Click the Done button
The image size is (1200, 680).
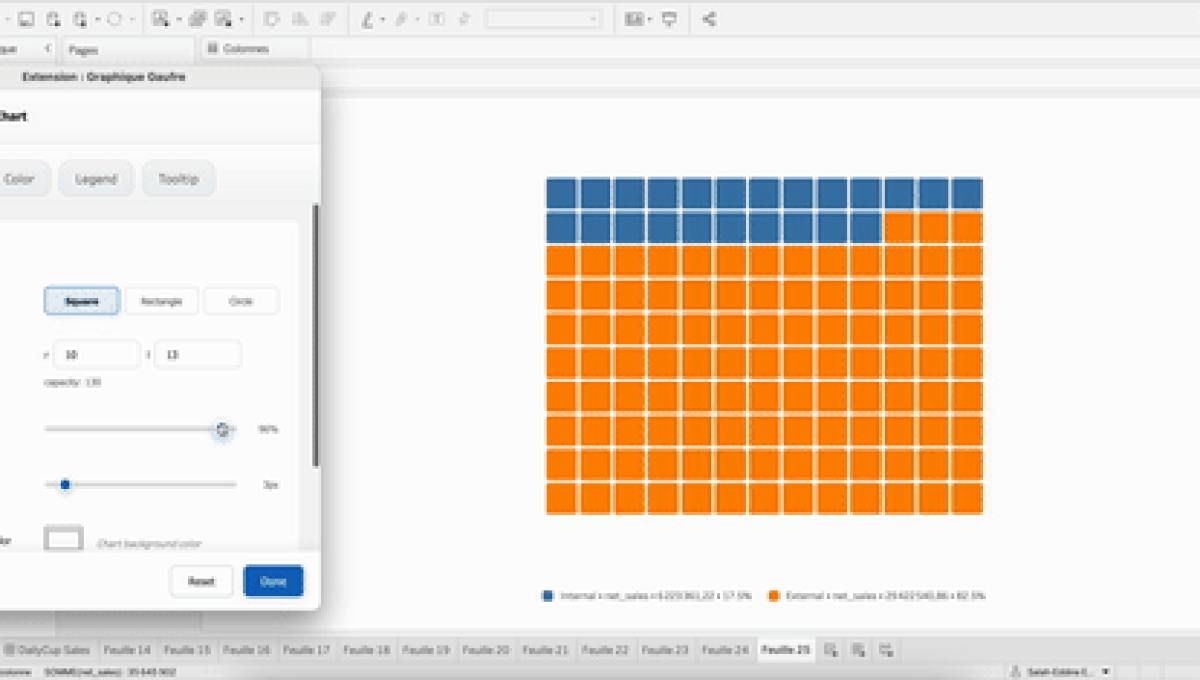click(x=273, y=581)
